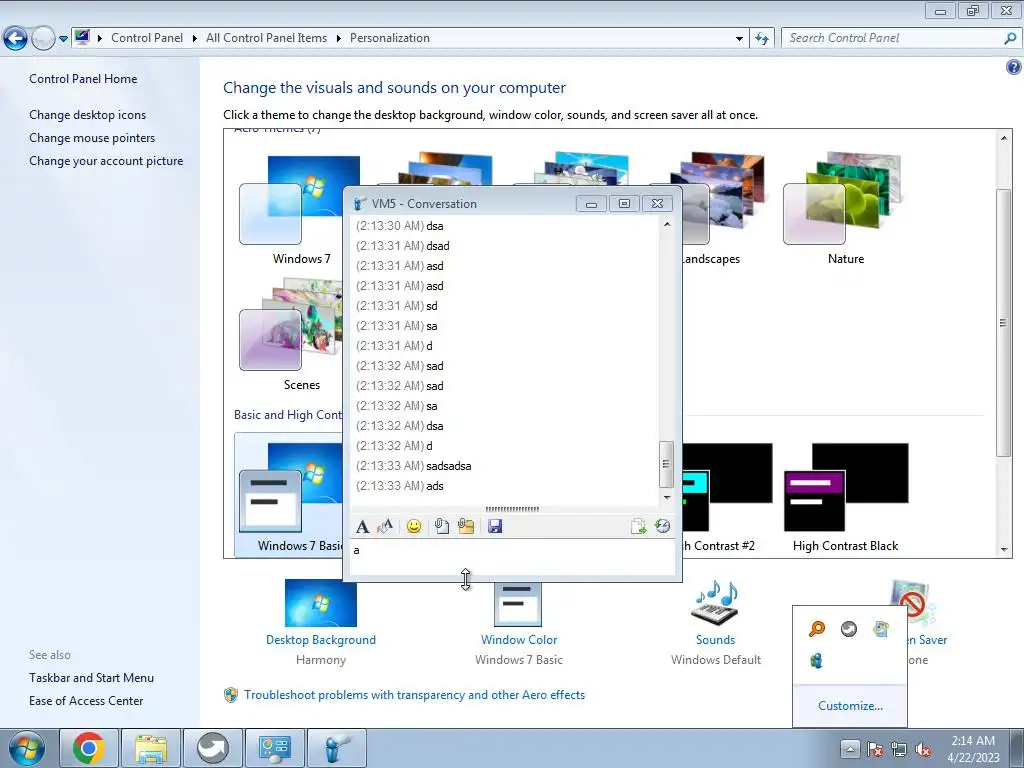Viewport: 1024px width, 768px height.
Task: Select the High Contrast Black theme
Action: [846, 498]
